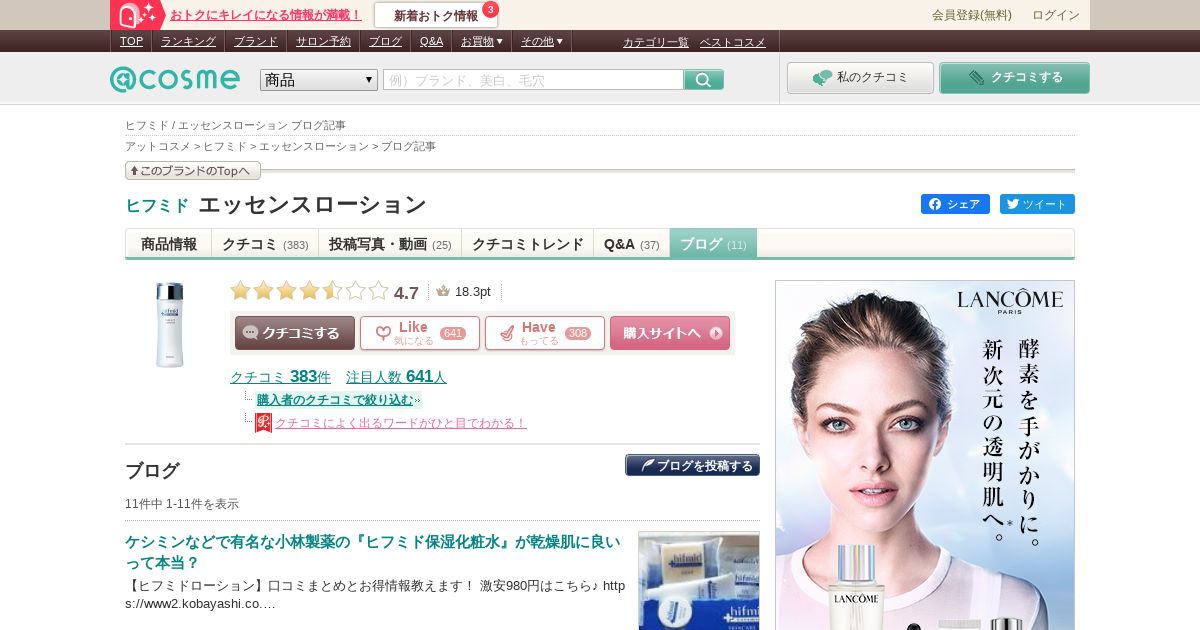Click the red keyword icon
The image size is (1200, 630).
click(263, 423)
